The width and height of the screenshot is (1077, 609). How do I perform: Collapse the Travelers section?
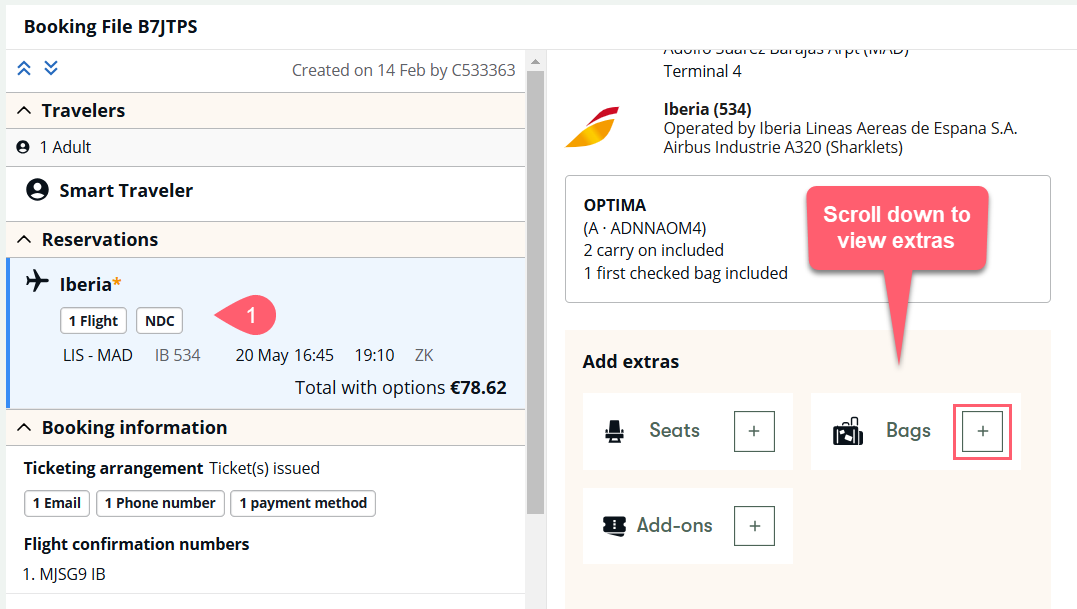point(24,111)
